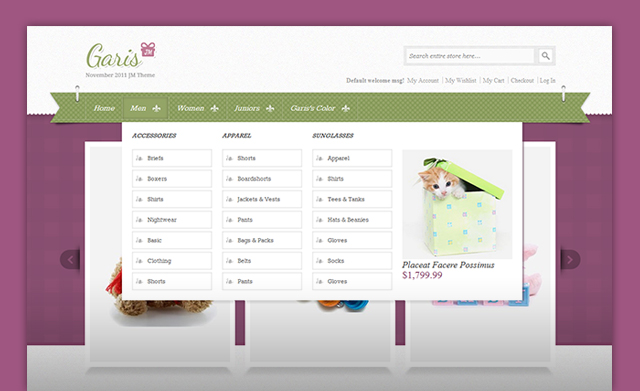This screenshot has width=640, height=391.
Task: Focus the search entire store field
Action: (x=470, y=56)
